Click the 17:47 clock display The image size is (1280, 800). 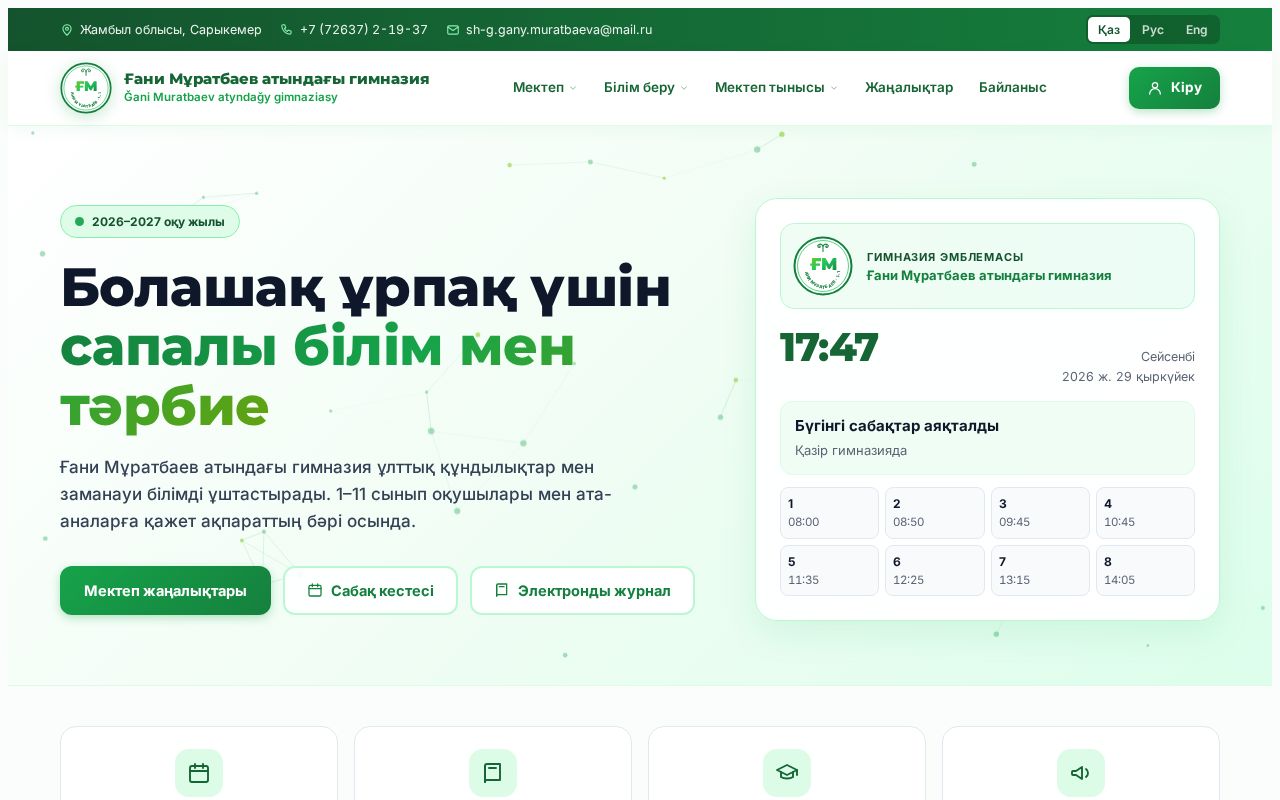[829, 348]
